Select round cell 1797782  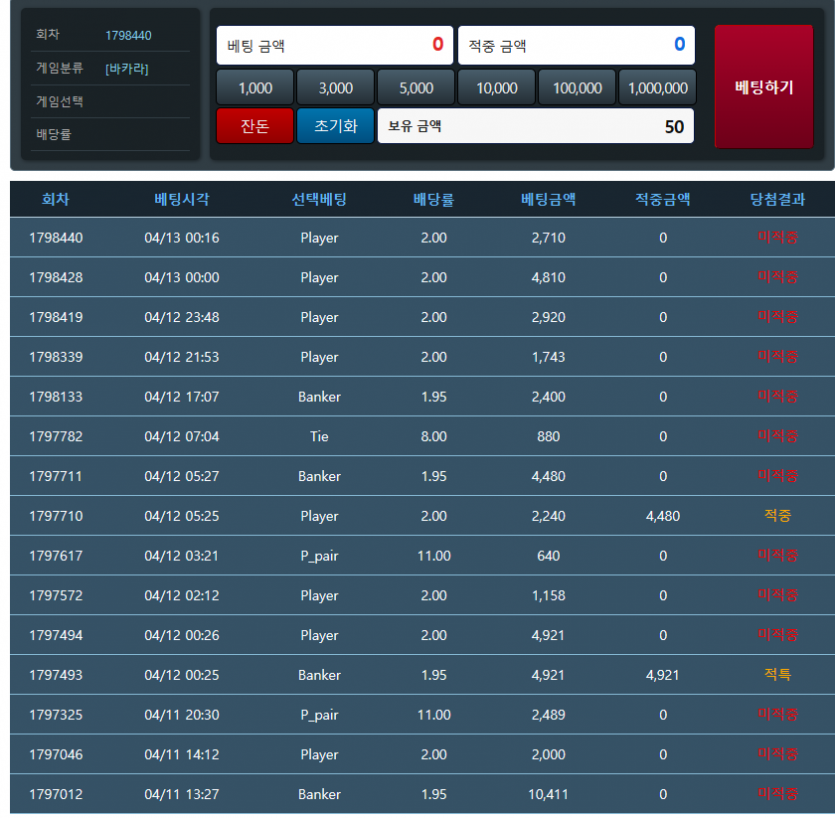coord(56,437)
